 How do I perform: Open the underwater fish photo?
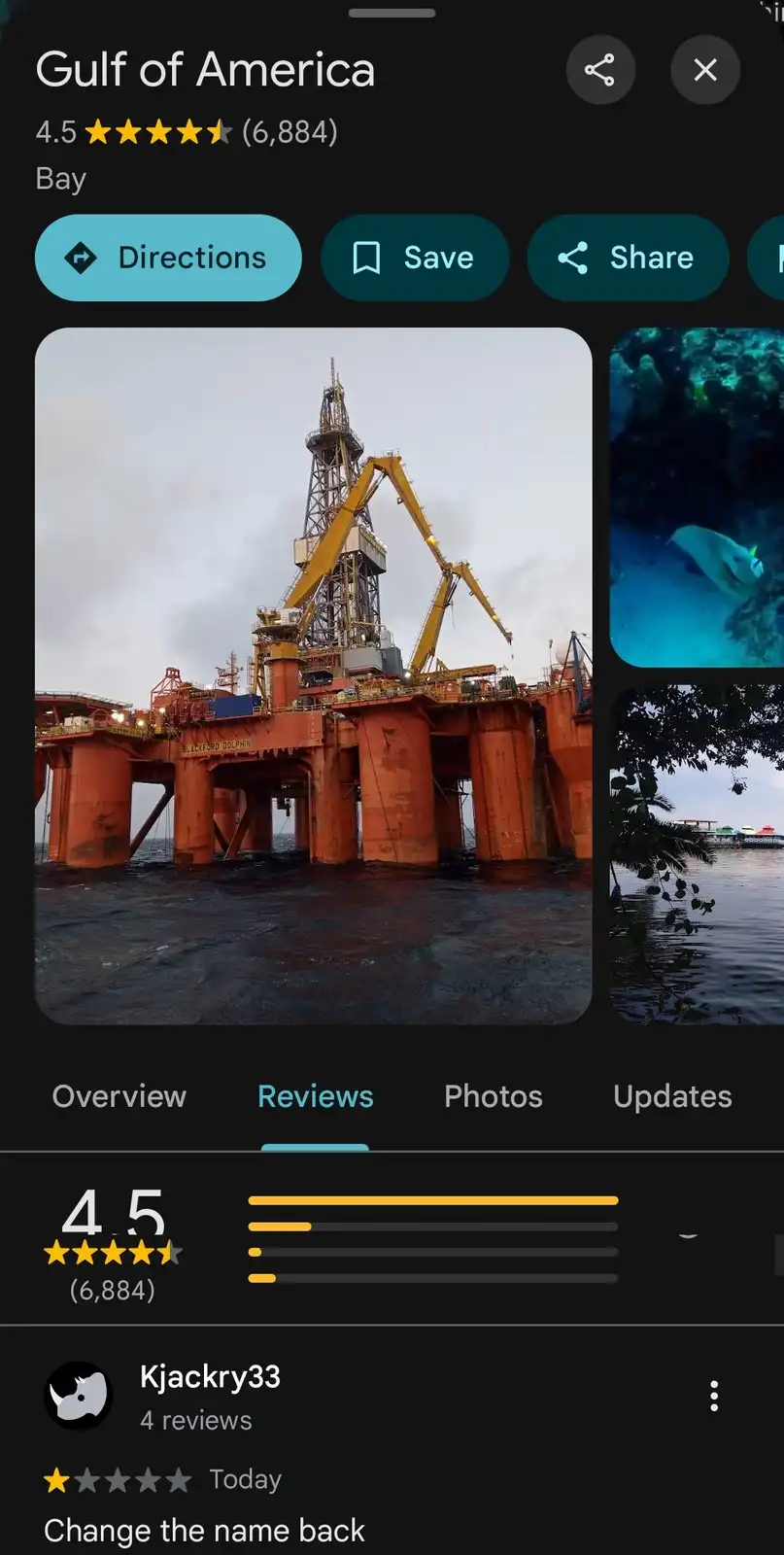pos(697,497)
